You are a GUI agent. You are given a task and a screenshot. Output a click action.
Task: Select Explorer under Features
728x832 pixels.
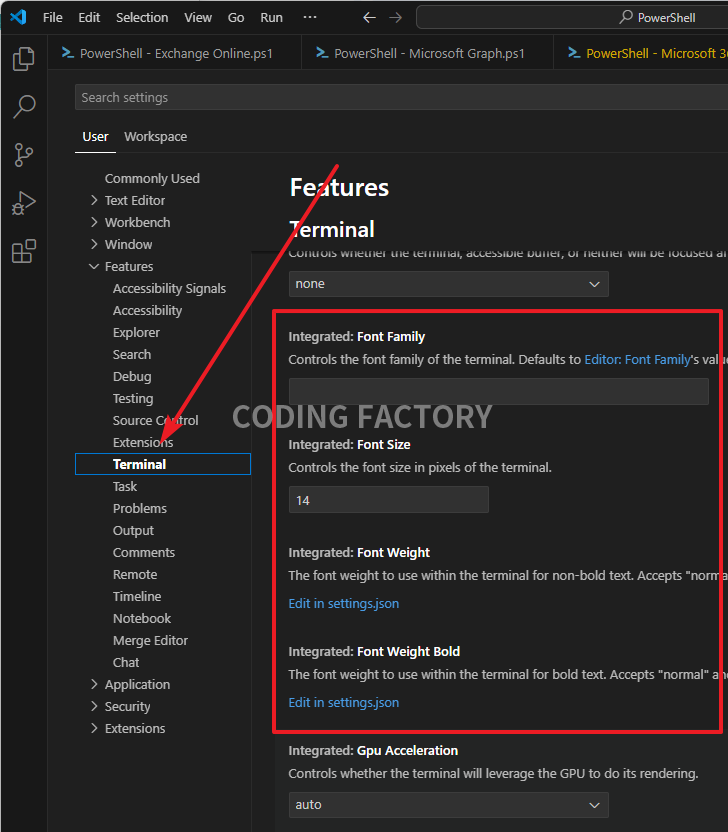click(x=136, y=333)
